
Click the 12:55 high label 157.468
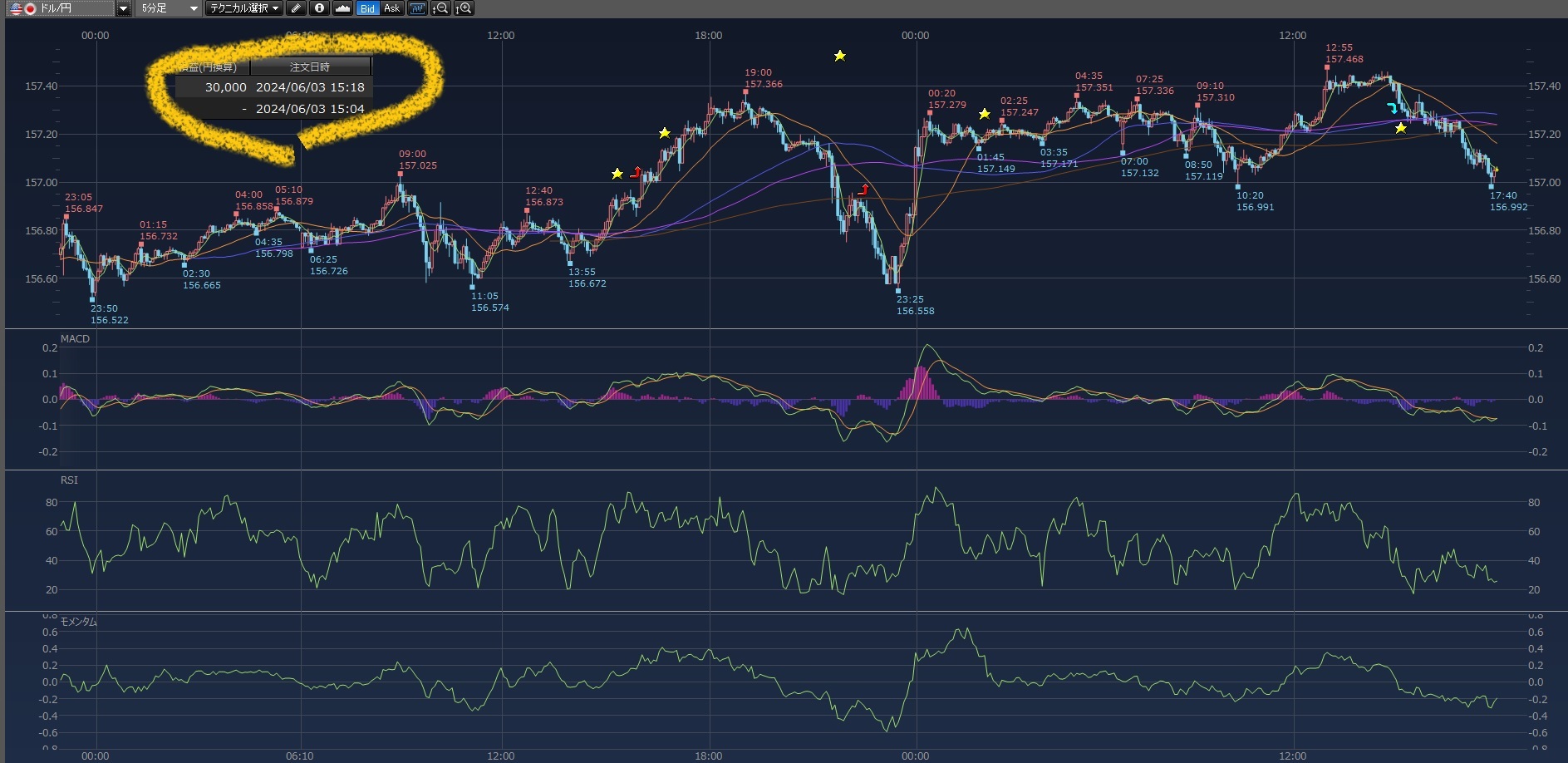click(x=1344, y=59)
